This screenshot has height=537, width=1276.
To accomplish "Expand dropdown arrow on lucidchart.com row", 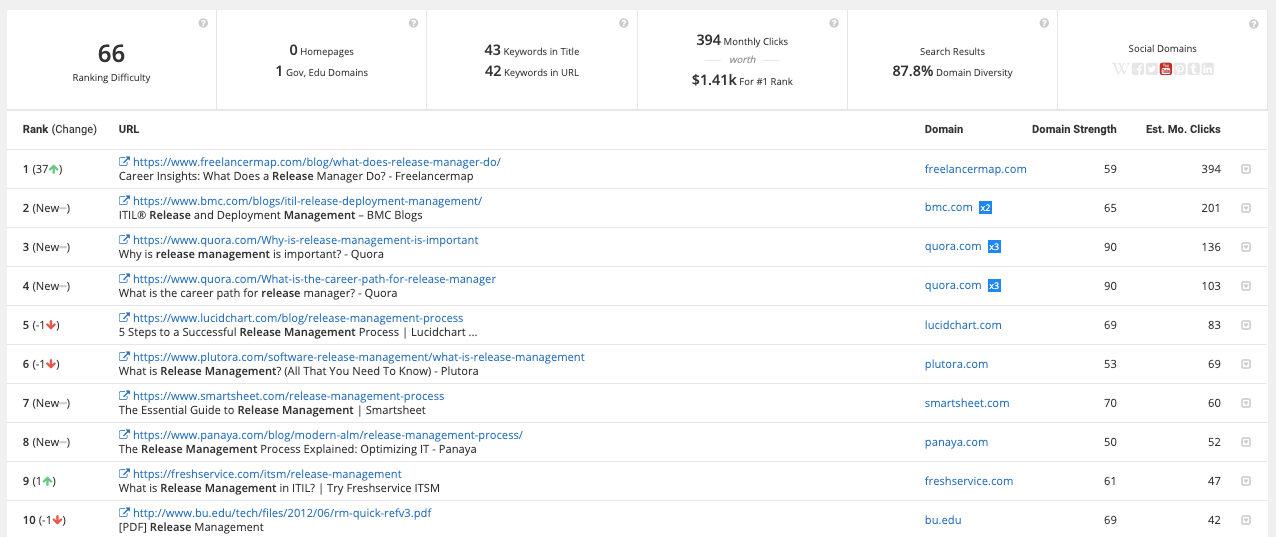I will 1246,325.
